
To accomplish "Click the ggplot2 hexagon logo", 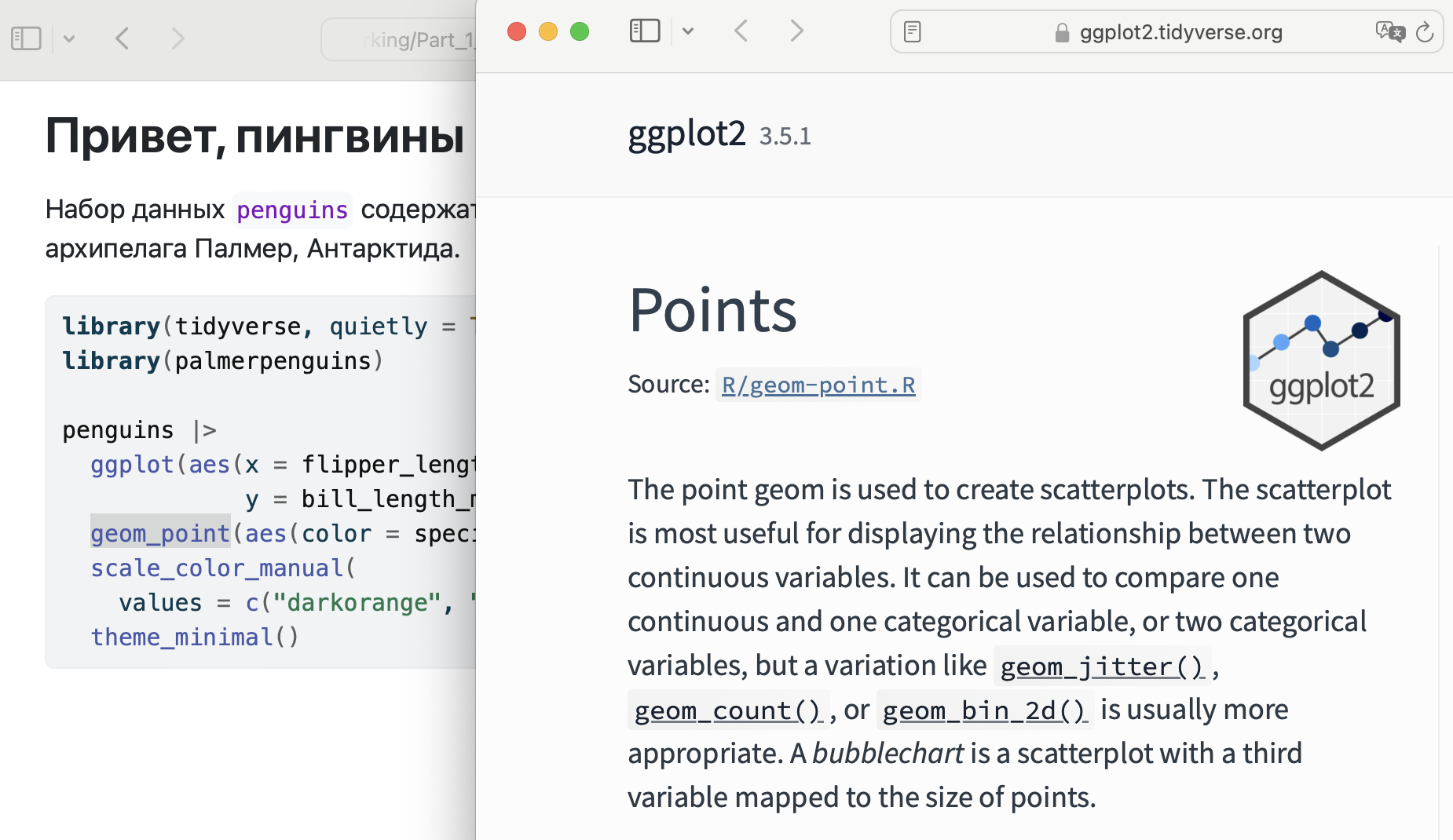I will click(1322, 360).
